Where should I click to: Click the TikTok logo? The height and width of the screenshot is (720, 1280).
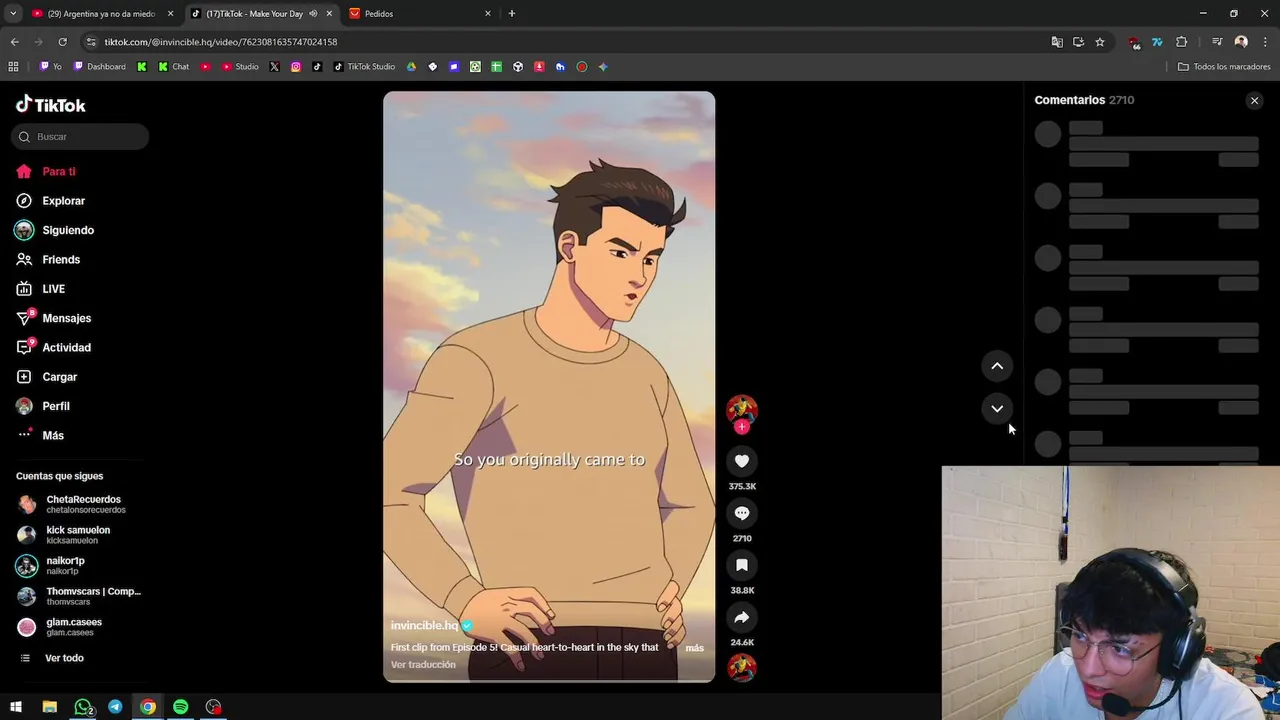click(51, 105)
